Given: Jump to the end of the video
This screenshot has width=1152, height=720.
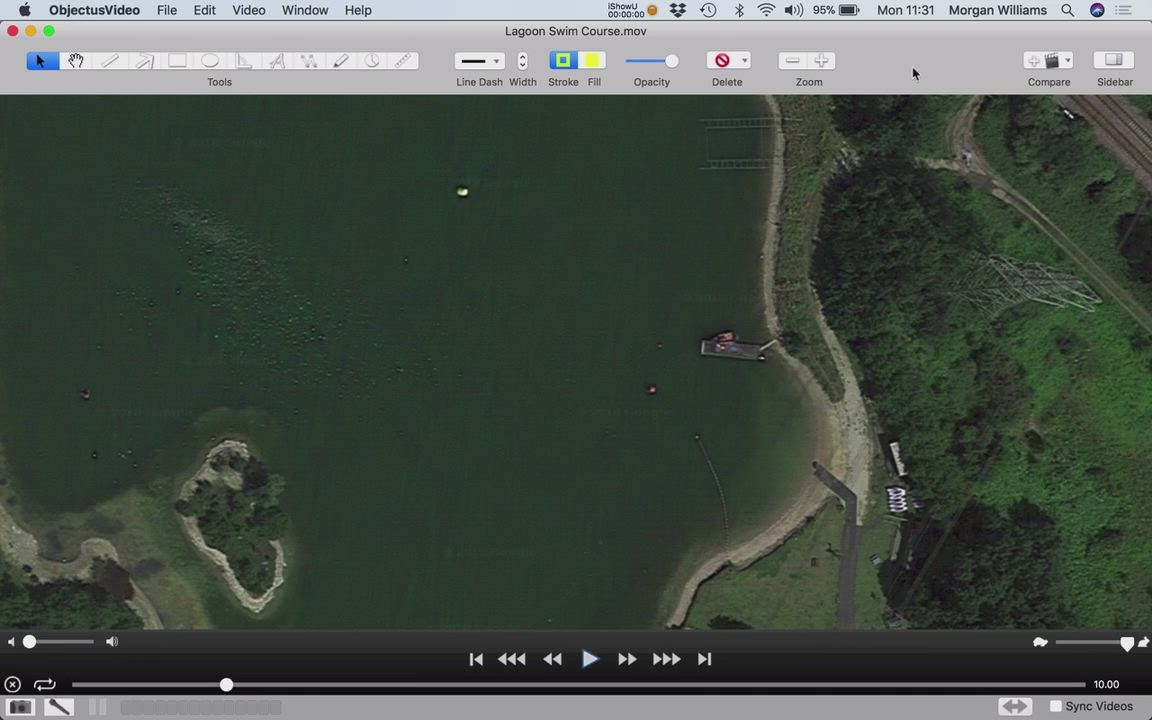Looking at the screenshot, I should click(x=704, y=659).
